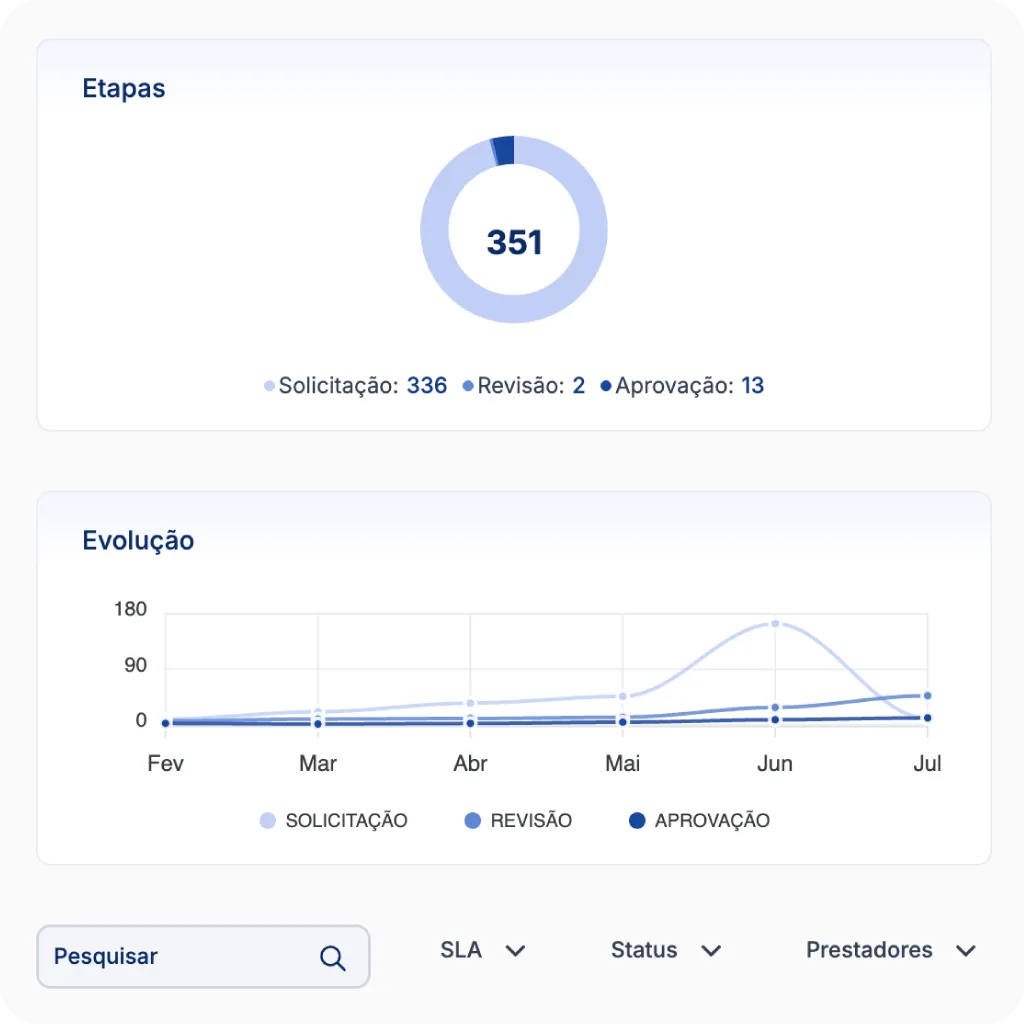
Task: Click the Aprovação: 13 legend entry
Action: tap(682, 386)
